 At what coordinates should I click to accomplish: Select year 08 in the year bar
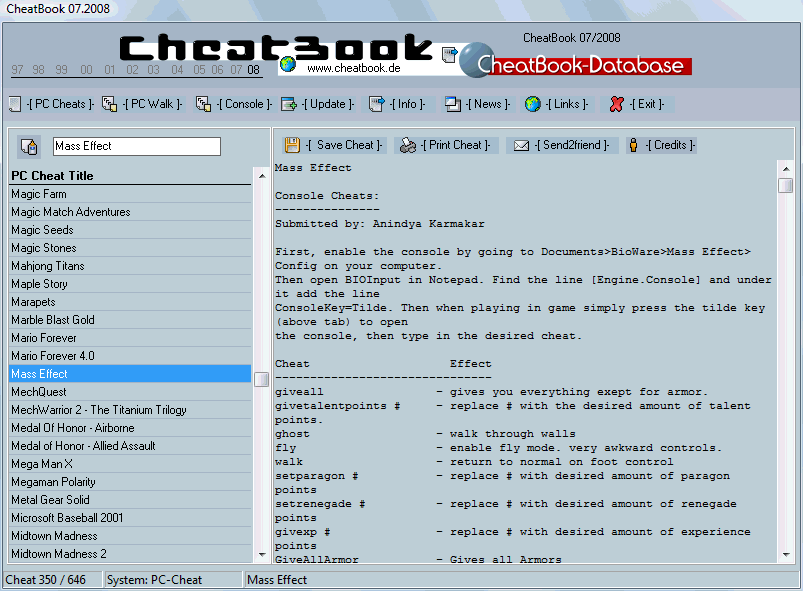coord(253,70)
